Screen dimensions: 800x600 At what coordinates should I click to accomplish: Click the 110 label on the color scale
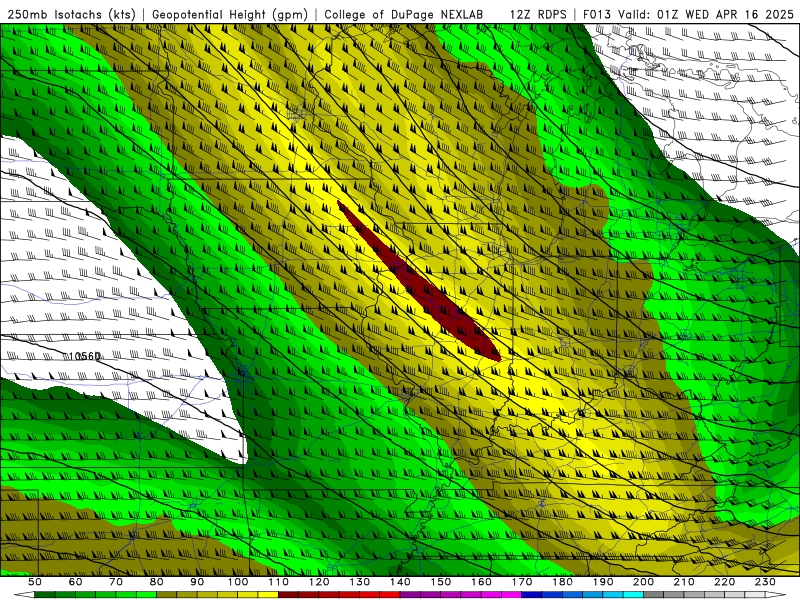pos(279,582)
